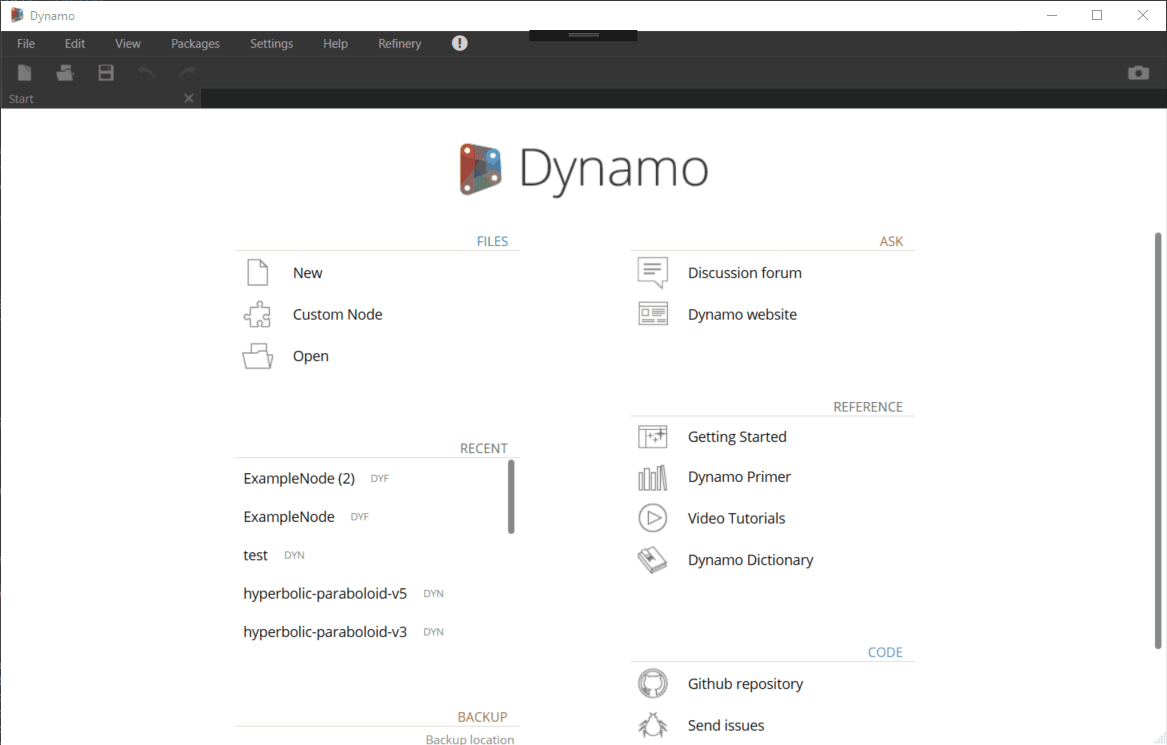Click the Send issues link
This screenshot has height=745, width=1167.
726,725
